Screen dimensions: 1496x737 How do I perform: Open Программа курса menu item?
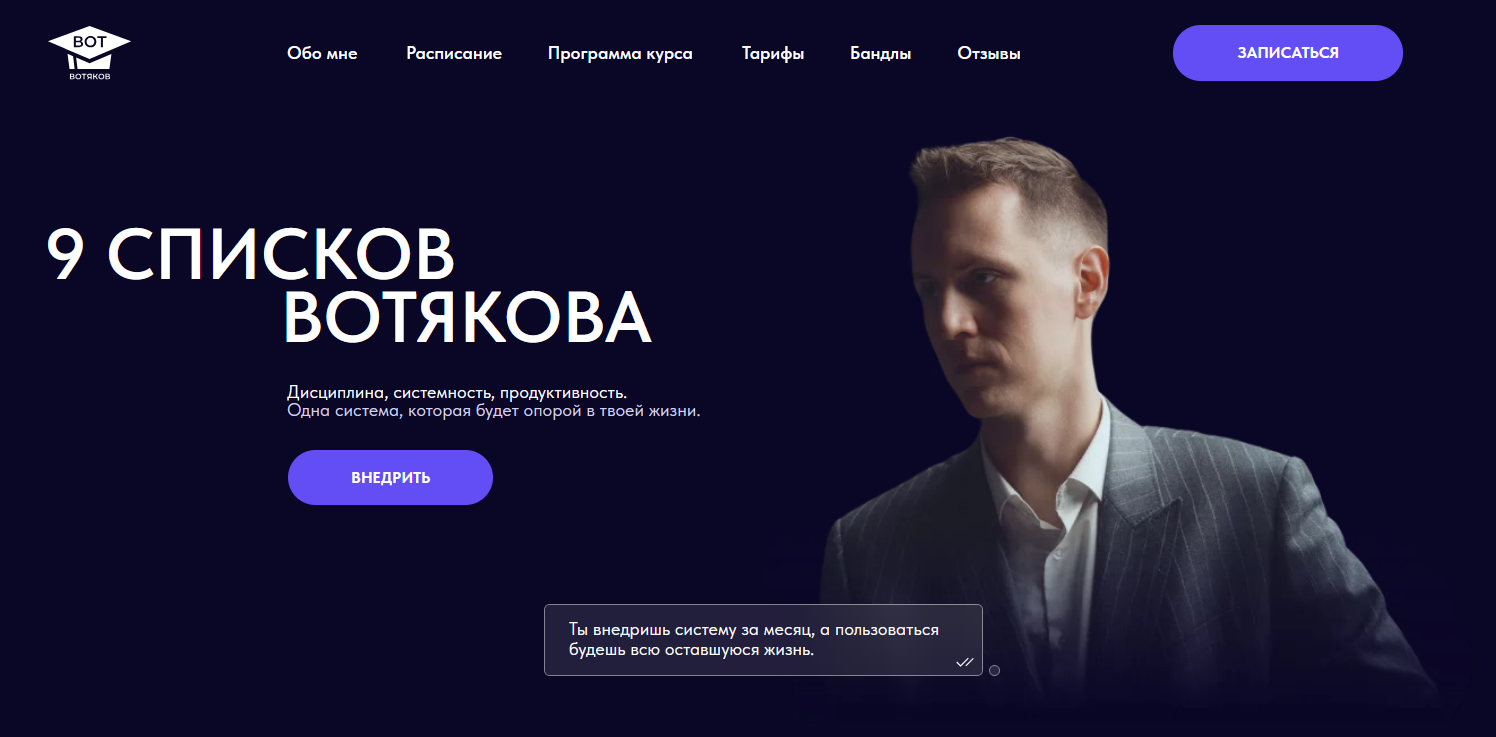(620, 53)
